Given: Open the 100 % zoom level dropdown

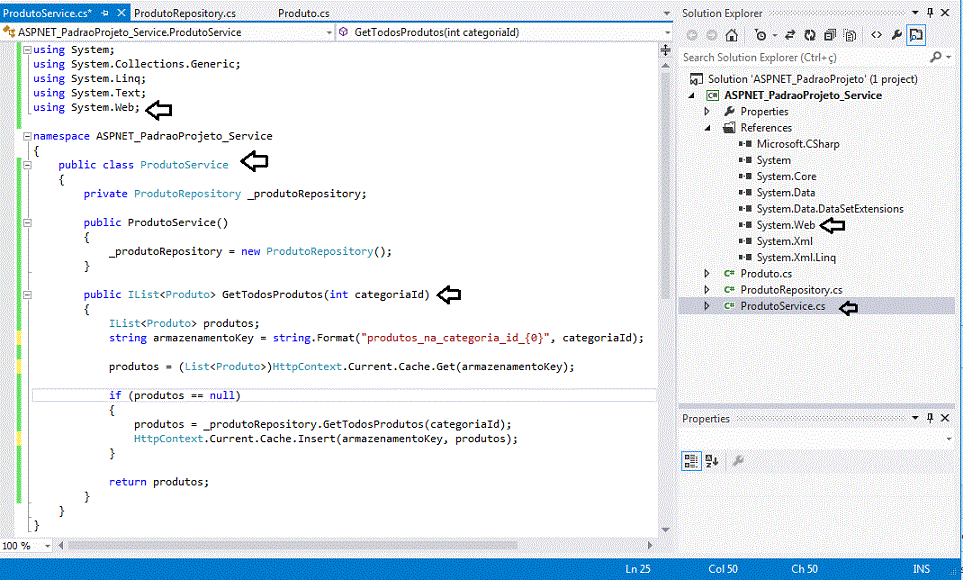Looking at the screenshot, I should coord(47,546).
